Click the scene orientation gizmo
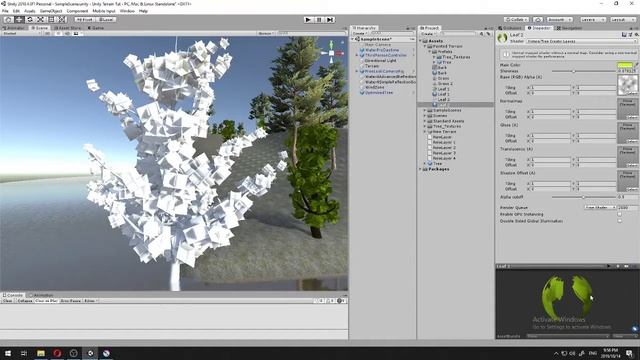 (x=332, y=53)
